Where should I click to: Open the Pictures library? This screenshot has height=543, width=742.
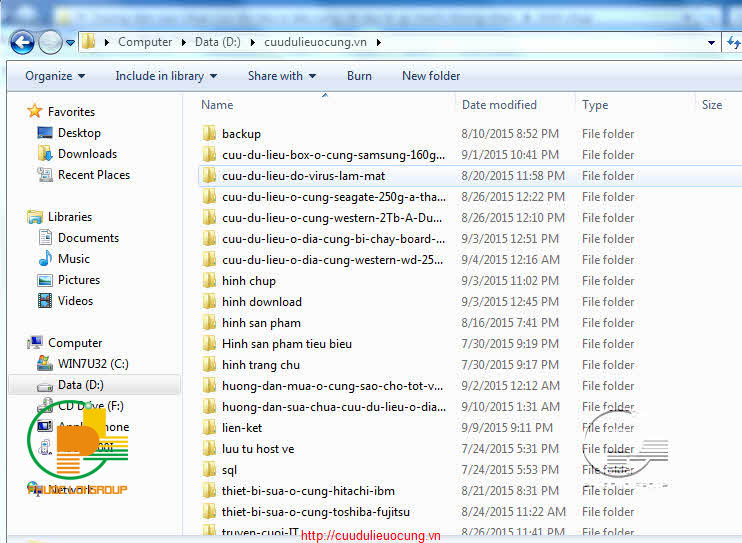tap(78, 280)
